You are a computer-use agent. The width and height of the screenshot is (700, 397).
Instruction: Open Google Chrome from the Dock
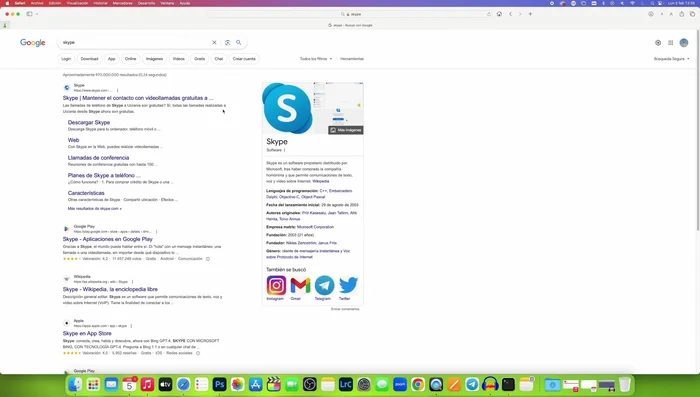418,384
